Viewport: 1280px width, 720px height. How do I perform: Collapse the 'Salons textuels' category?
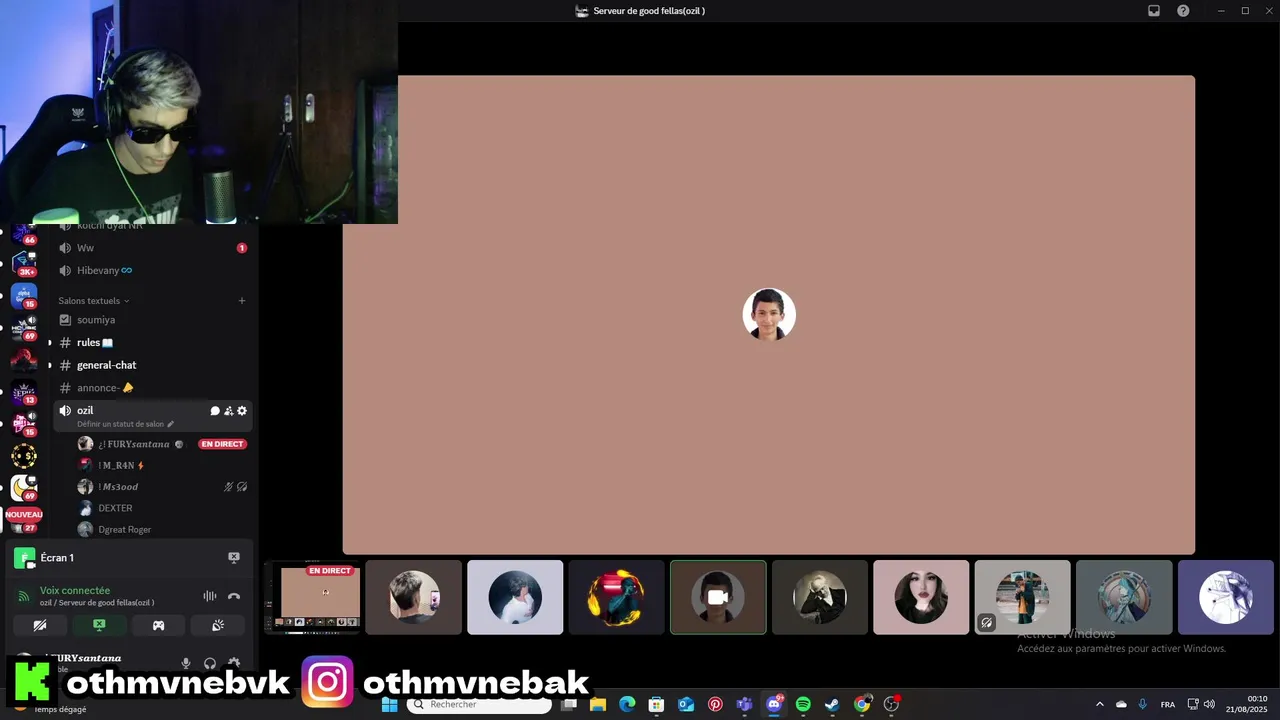pos(94,301)
